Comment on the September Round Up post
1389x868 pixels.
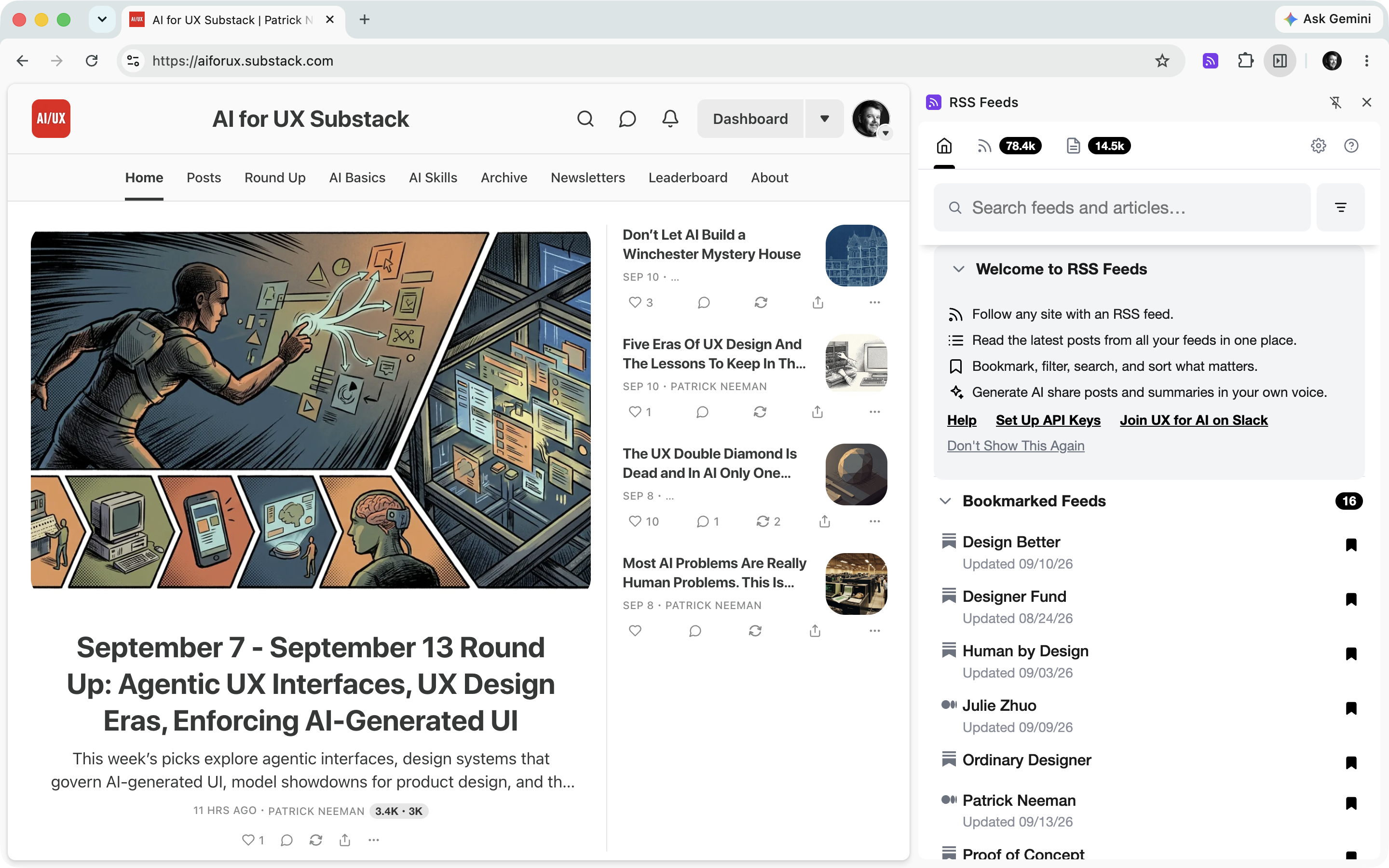click(x=286, y=841)
